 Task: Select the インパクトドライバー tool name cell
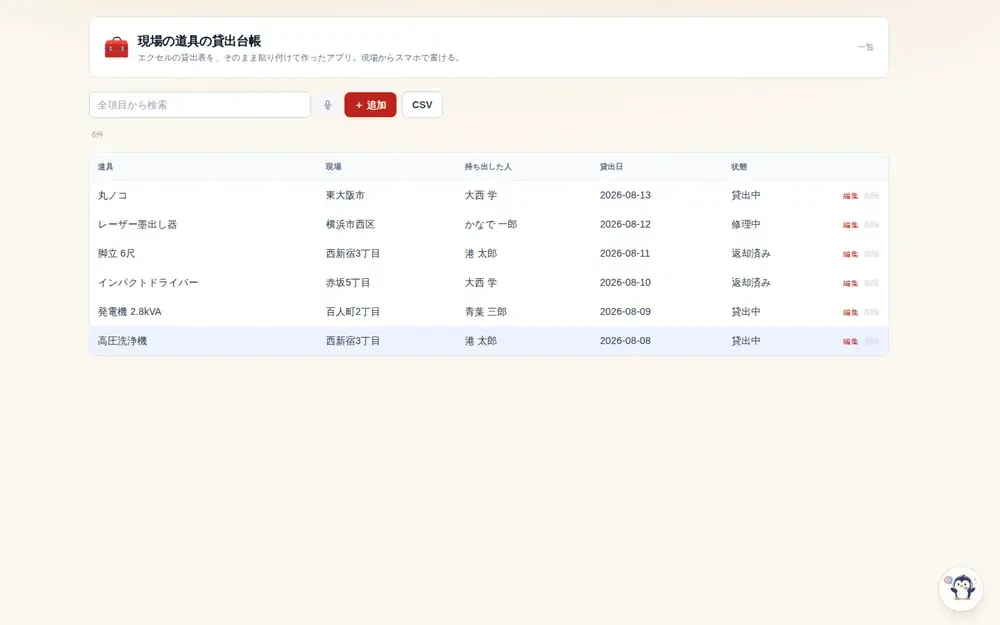[x=148, y=283]
